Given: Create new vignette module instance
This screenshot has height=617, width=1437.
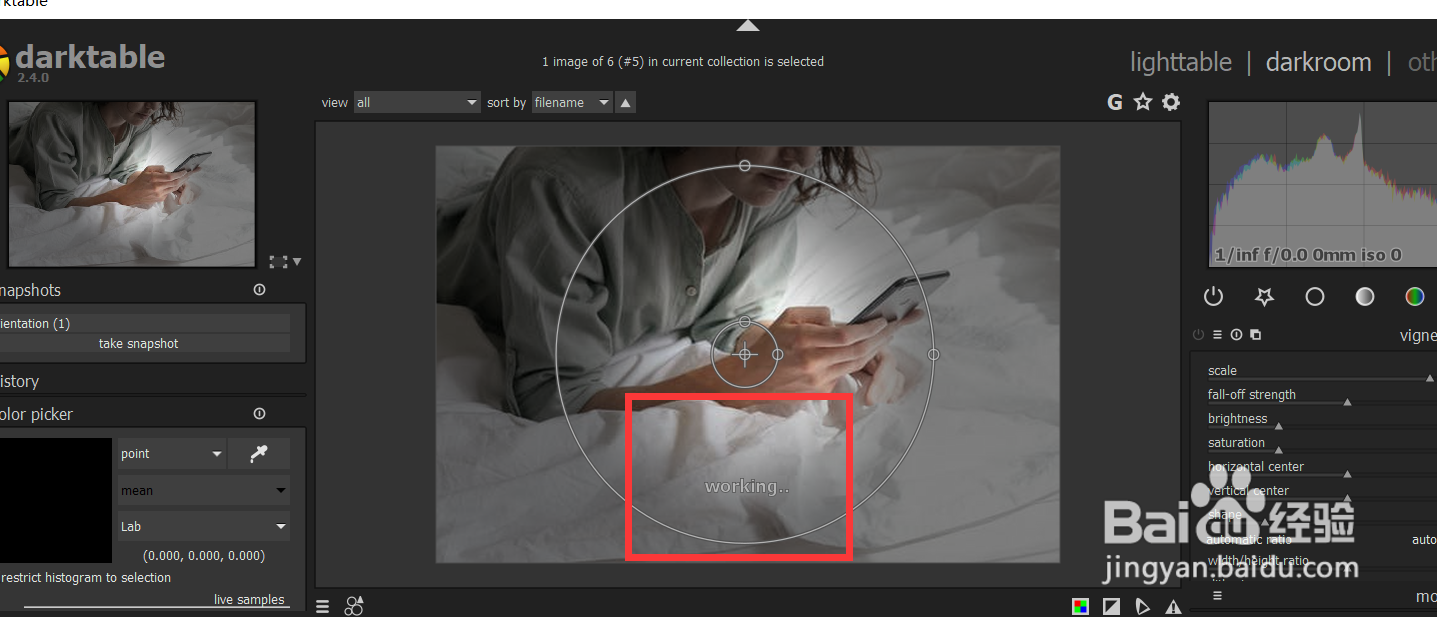Looking at the screenshot, I should pos(1256,335).
